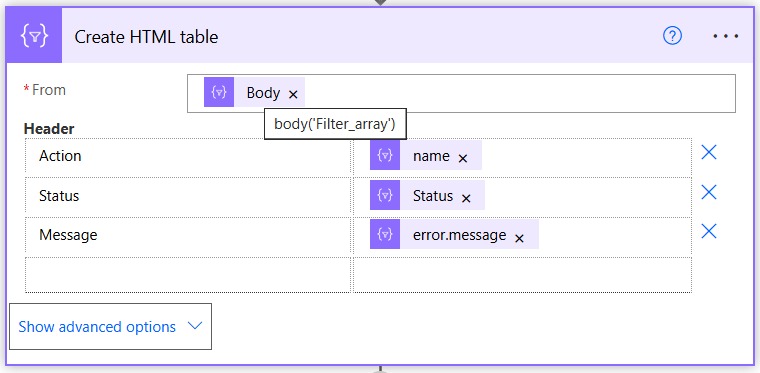Click the From field label
Screen dimensions: 760x373
pyautogui.click(x=48, y=90)
